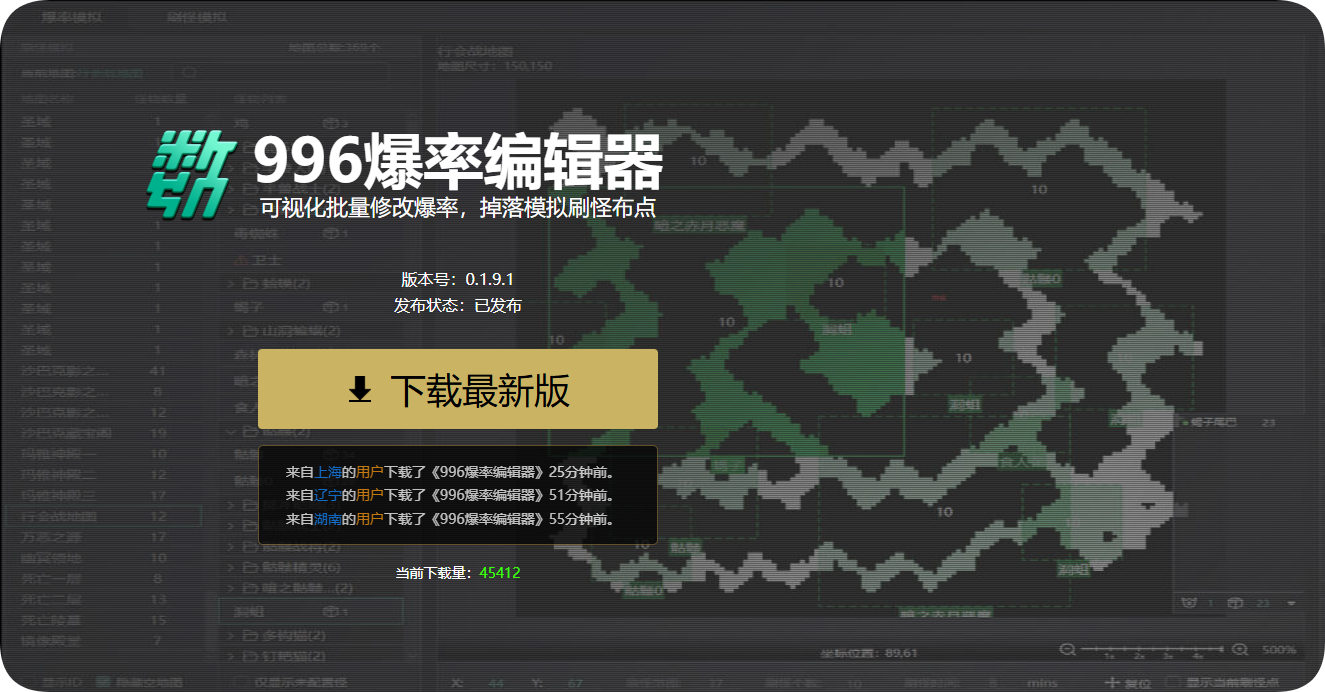Open the 上海 link in download log
Screen dimensions: 1325x692
[328, 471]
